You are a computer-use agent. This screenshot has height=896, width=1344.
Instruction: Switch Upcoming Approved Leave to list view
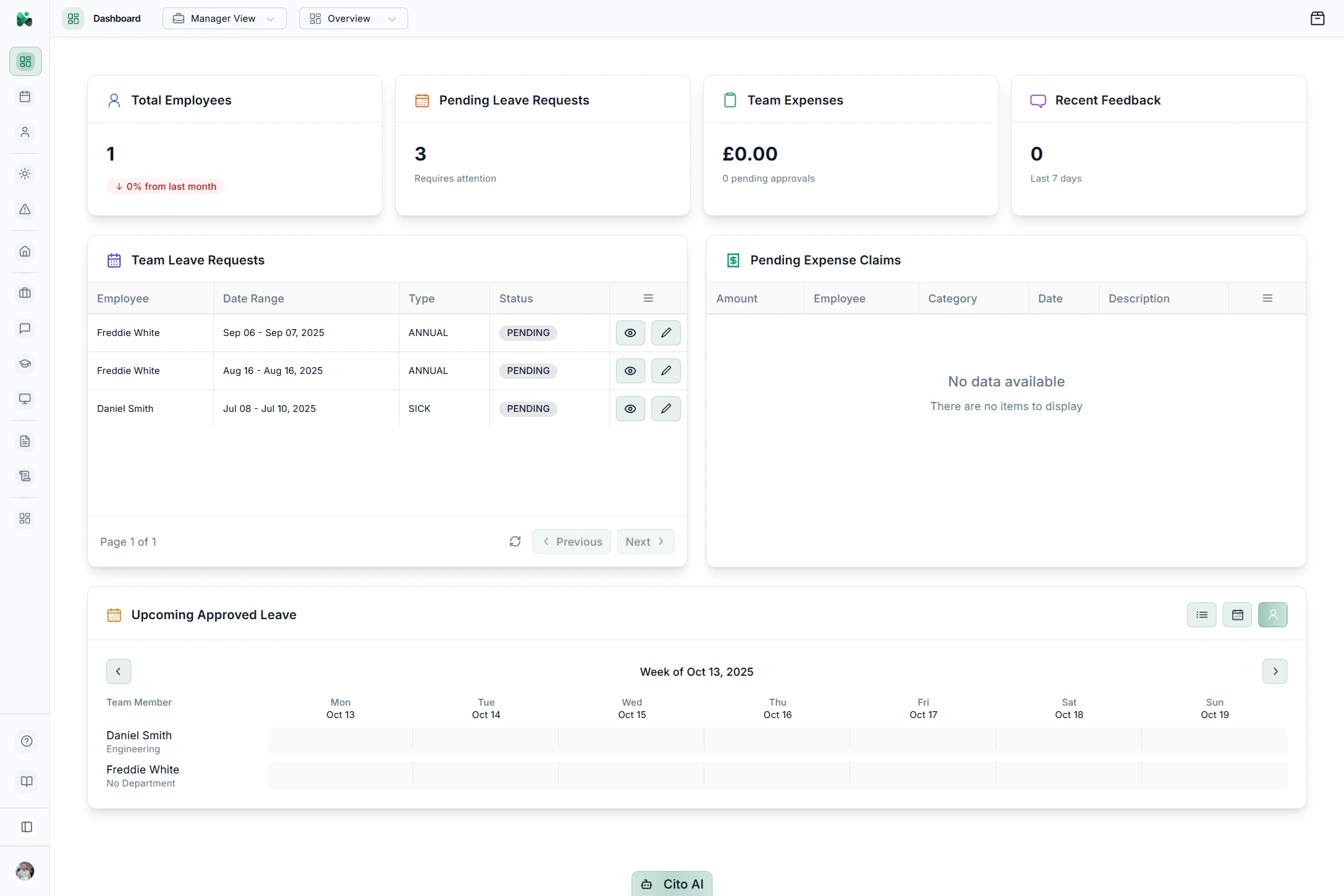(x=1202, y=615)
